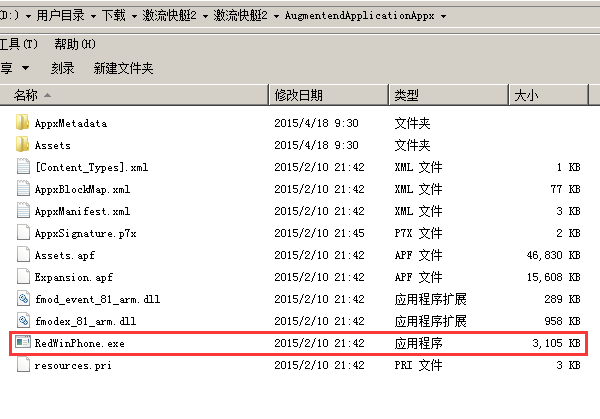Click the 3,105 KB size value
This screenshot has width=600, height=419.
556,343
